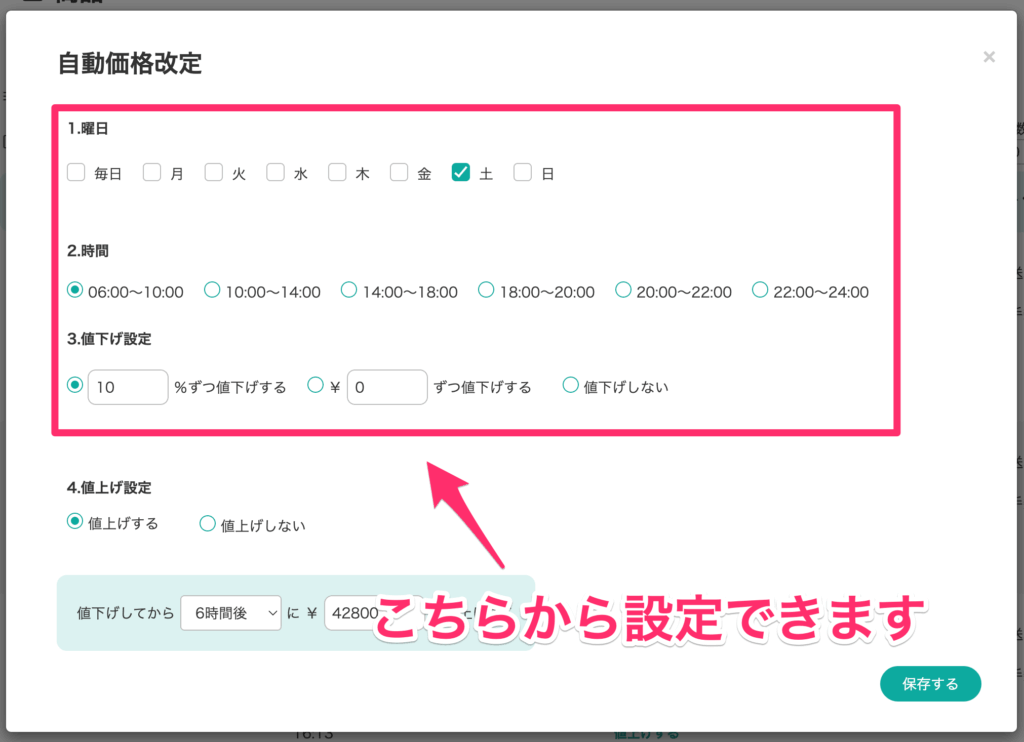
Task: Select the 22:00〜24:00 time slot
Action: click(760, 289)
